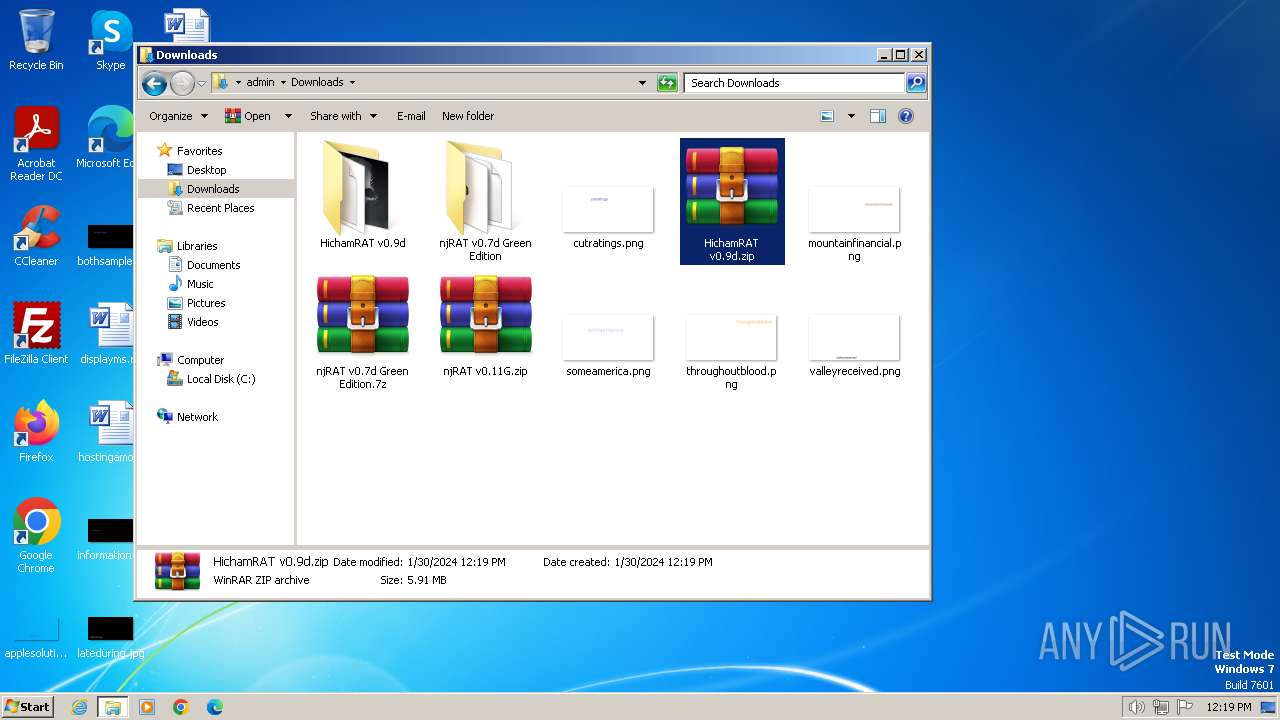Viewport: 1280px width, 720px height.
Task: Click the Open toolbar button
Action: click(x=248, y=116)
